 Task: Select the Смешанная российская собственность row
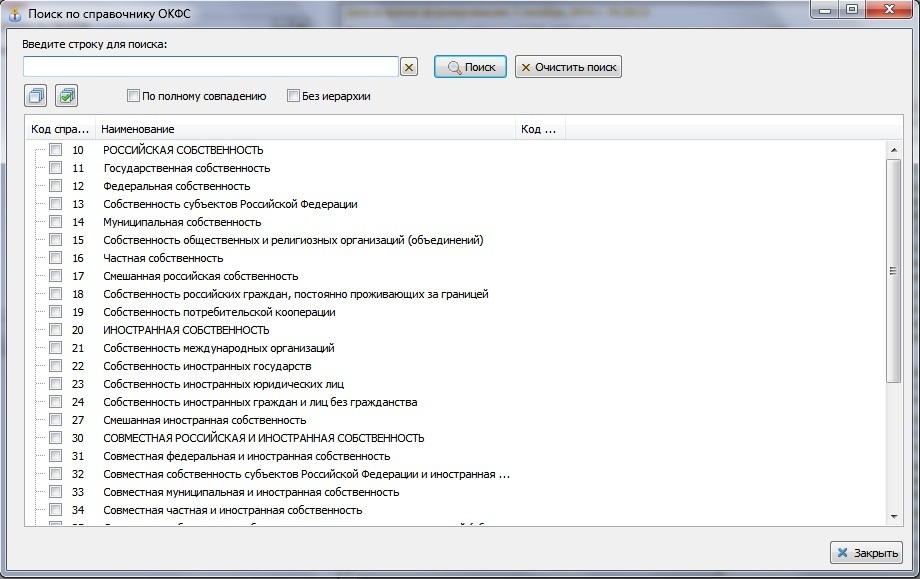pos(200,276)
